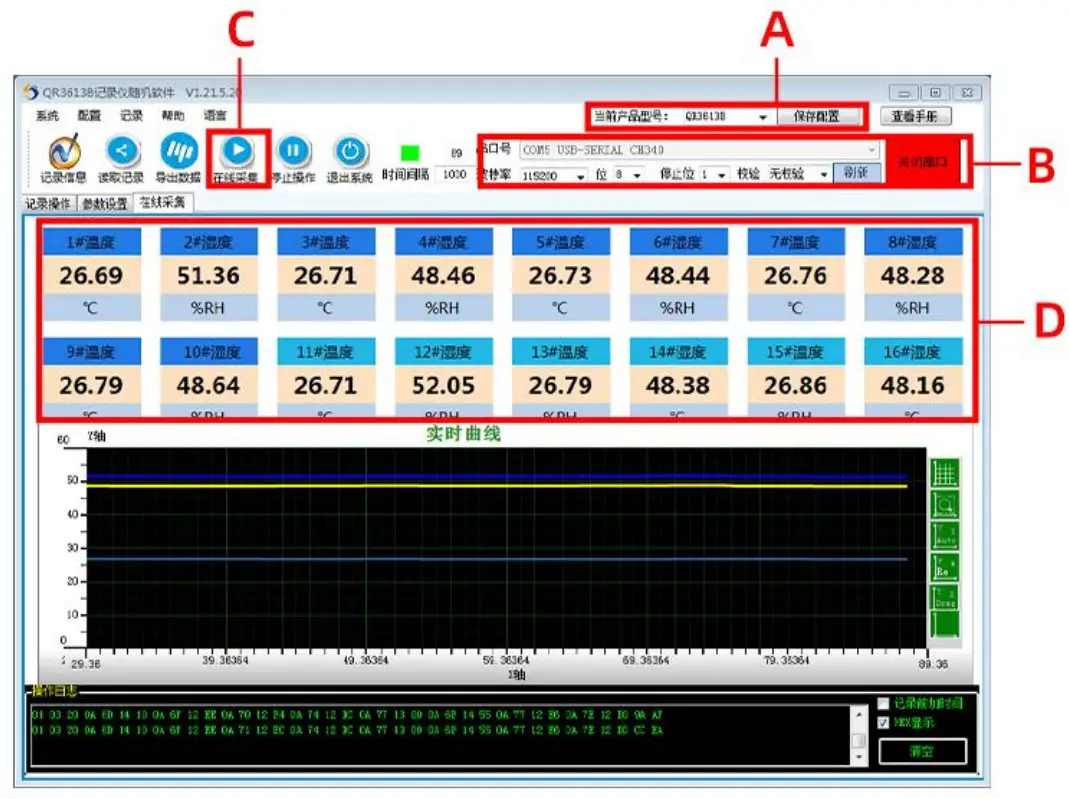Open the 语言 menu
This screenshot has width=1069, height=799.
pyautogui.click(x=215, y=115)
